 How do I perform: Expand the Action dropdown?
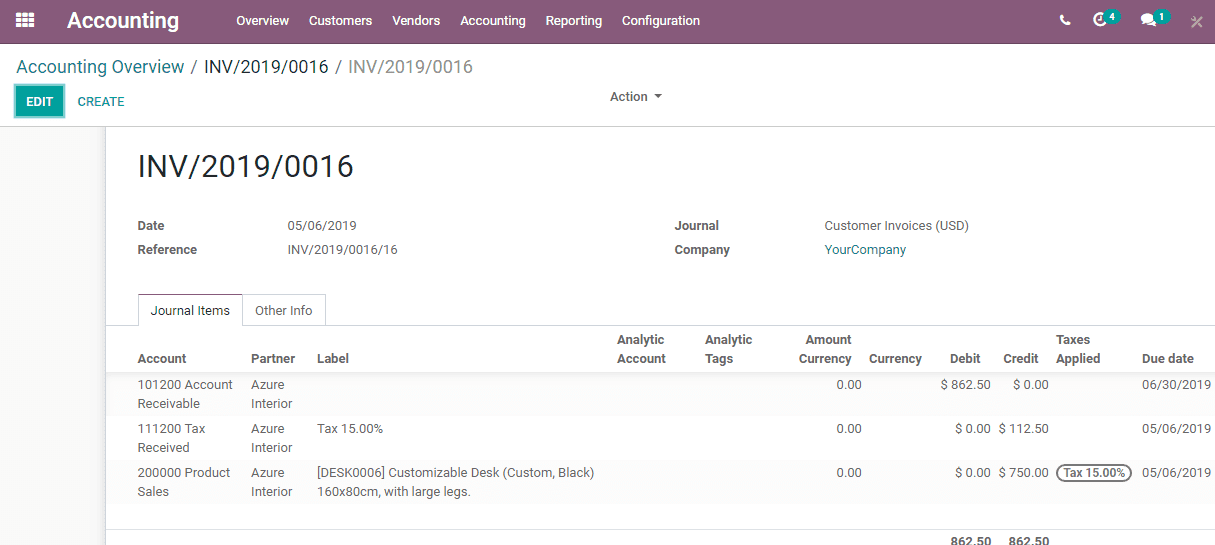click(636, 97)
